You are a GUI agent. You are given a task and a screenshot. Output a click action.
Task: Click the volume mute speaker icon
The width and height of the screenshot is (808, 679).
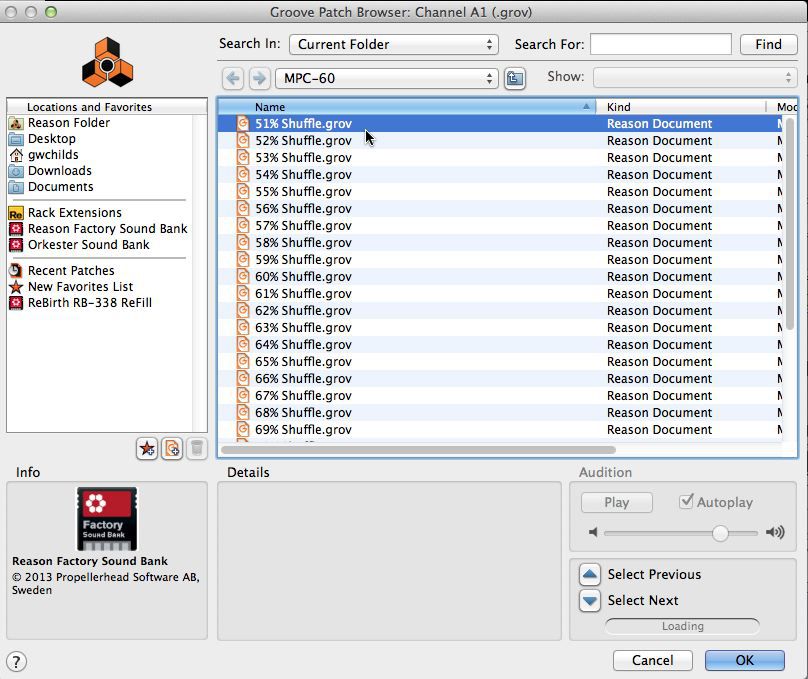pos(593,532)
